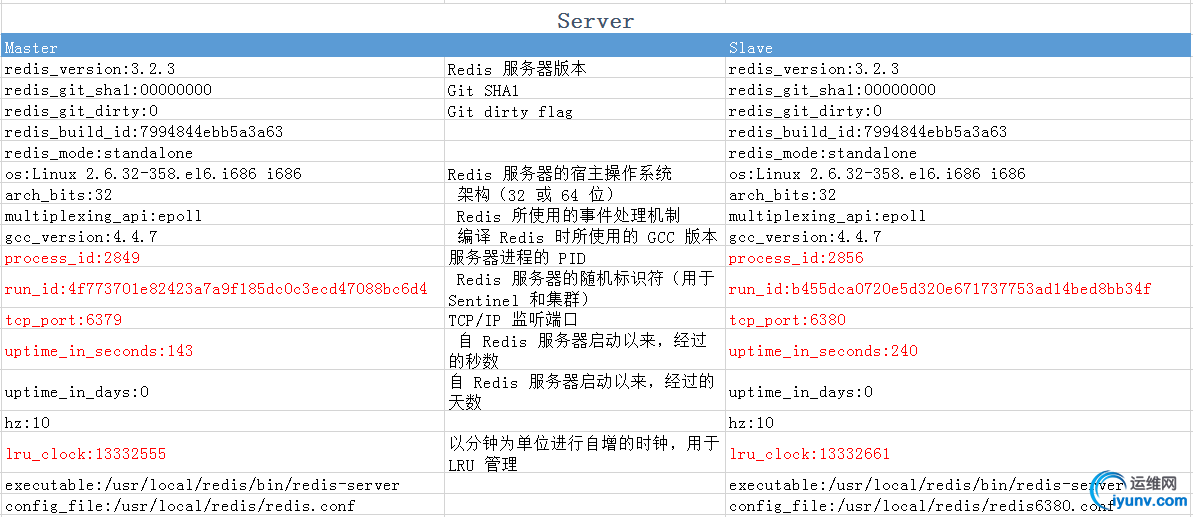Click the '经过的天数' description cell
The height and width of the screenshot is (517, 1193).
click(x=584, y=392)
